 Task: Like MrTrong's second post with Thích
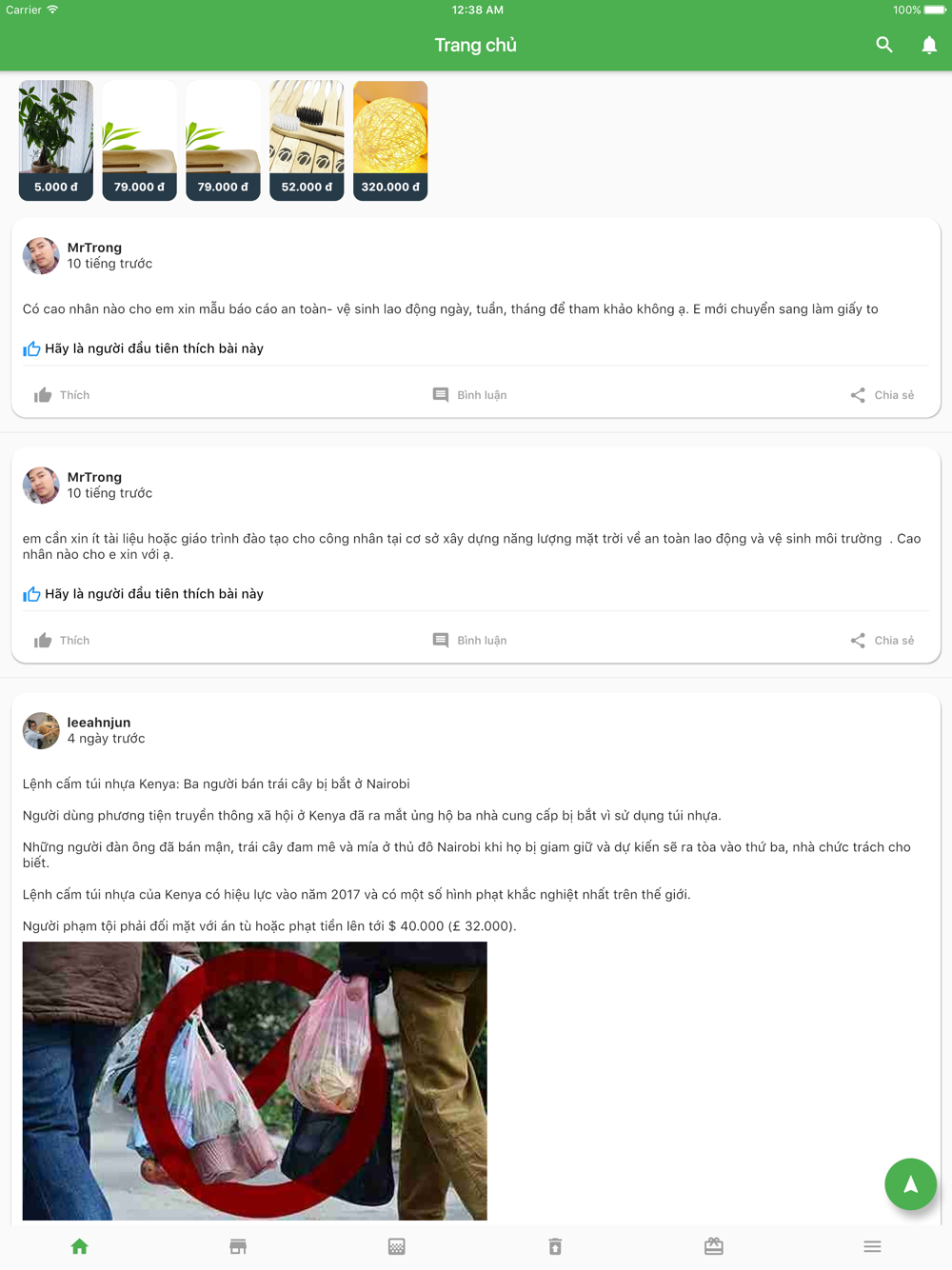pyautogui.click(x=62, y=641)
